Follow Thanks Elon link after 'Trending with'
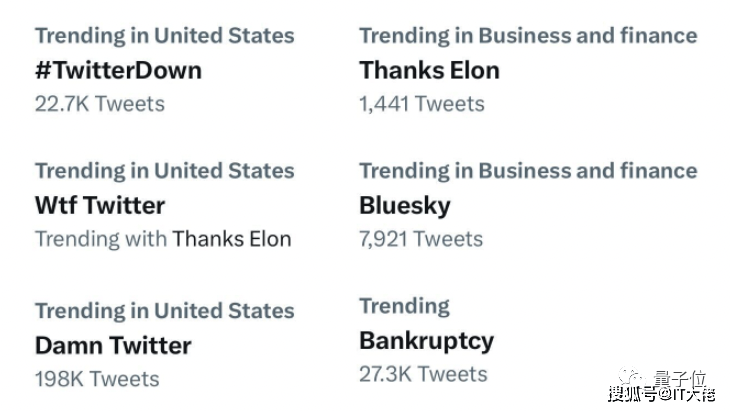Screen dimensions: 730x411 tap(231, 239)
